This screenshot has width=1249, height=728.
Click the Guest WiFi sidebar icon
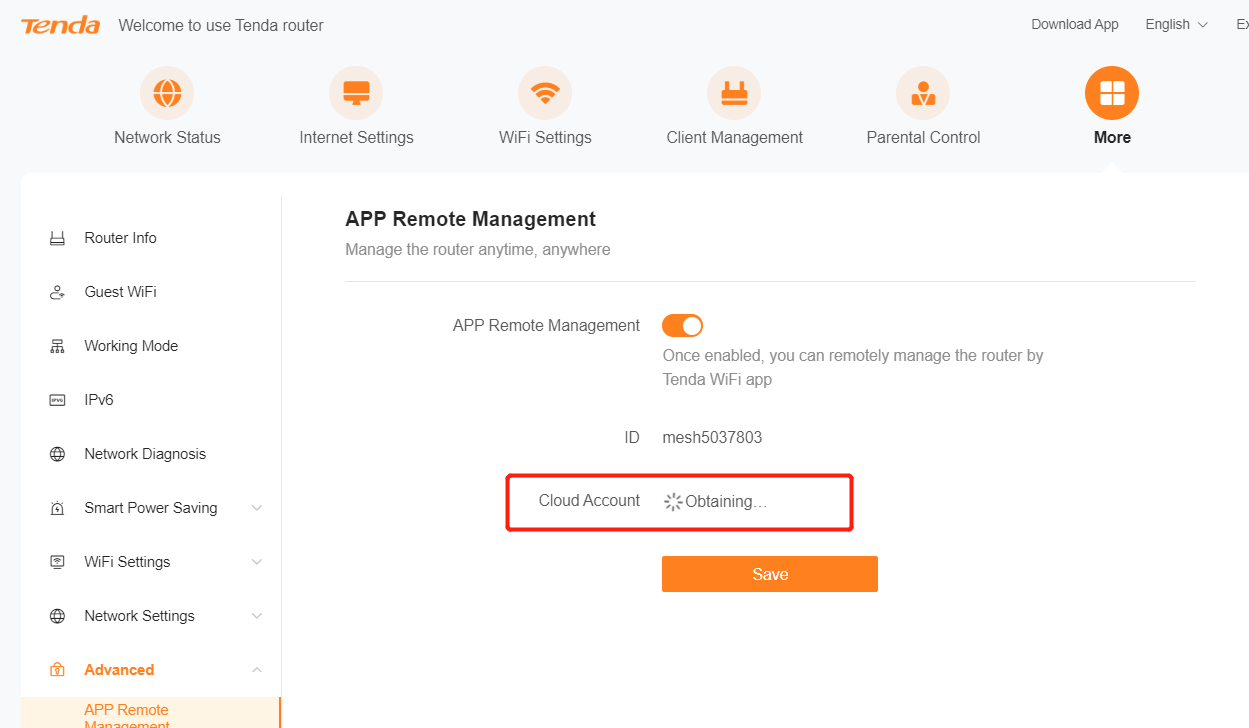tap(57, 292)
